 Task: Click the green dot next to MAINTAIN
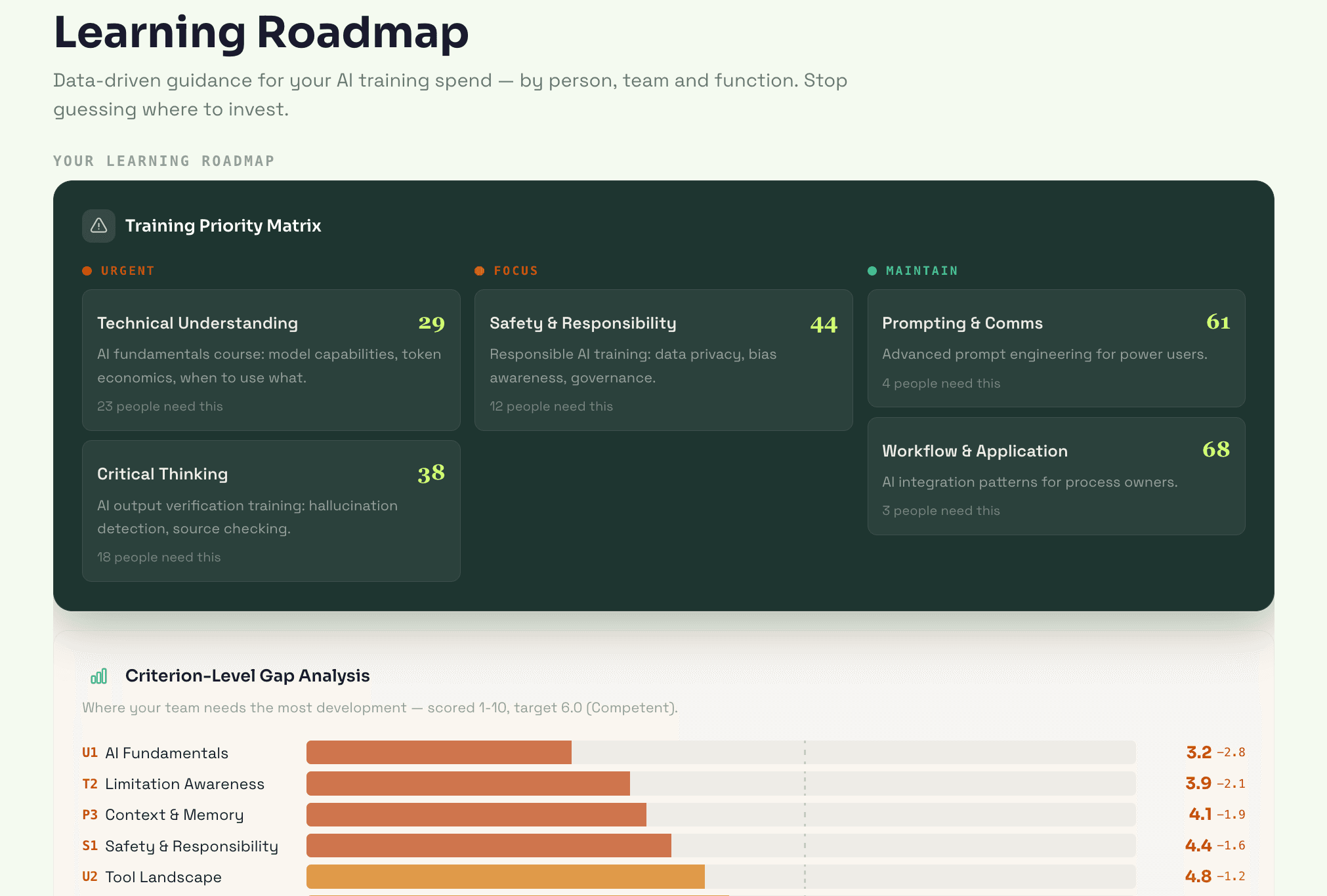[872, 271]
